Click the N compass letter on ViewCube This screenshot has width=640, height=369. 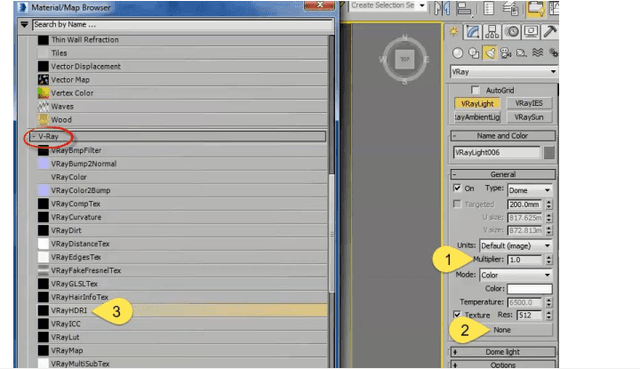[405, 37]
